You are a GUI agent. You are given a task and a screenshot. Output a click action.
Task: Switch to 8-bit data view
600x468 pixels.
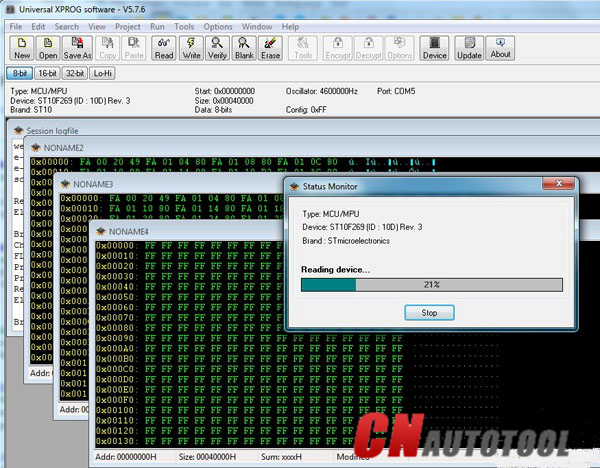coord(20,73)
